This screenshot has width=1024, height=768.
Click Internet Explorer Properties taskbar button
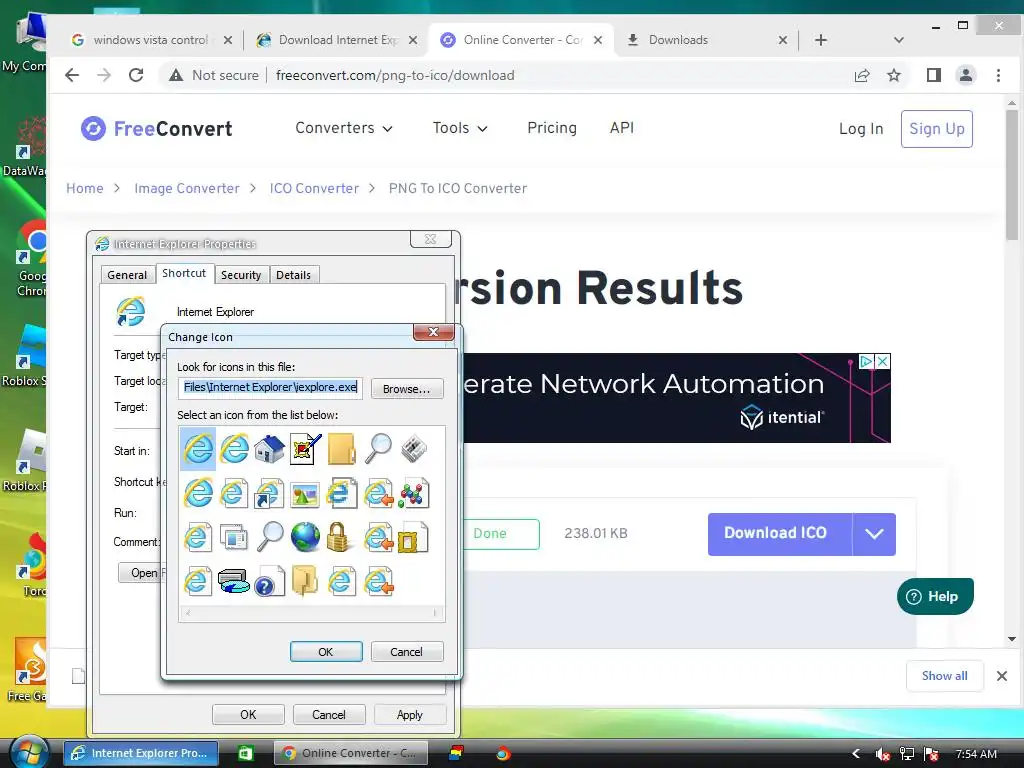tap(140, 753)
